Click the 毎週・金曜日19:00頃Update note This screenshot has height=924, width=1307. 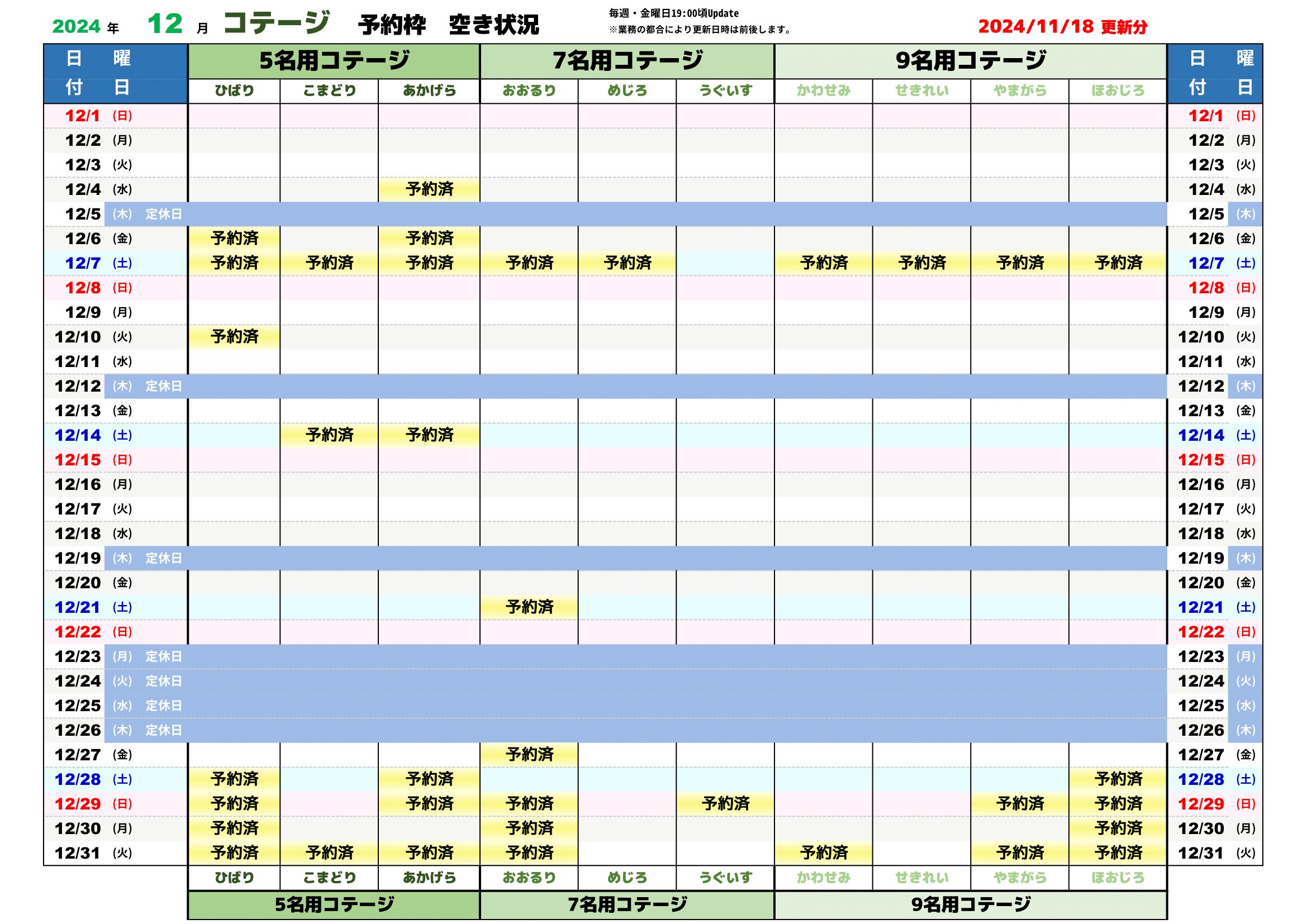tap(674, 13)
